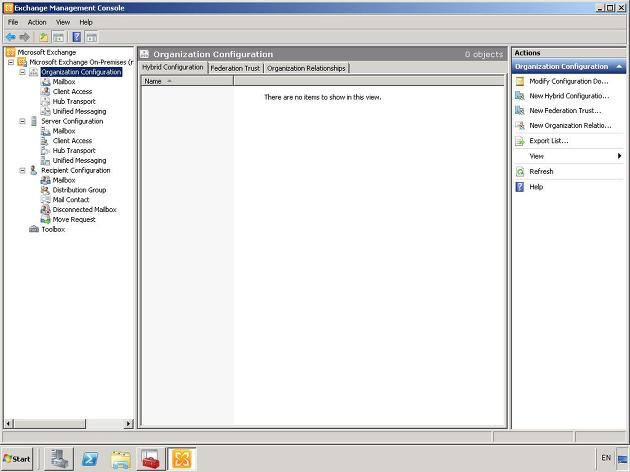630x472 pixels.
Task: Toggle the console tree pane toolbar icon
Action: (x=59, y=37)
